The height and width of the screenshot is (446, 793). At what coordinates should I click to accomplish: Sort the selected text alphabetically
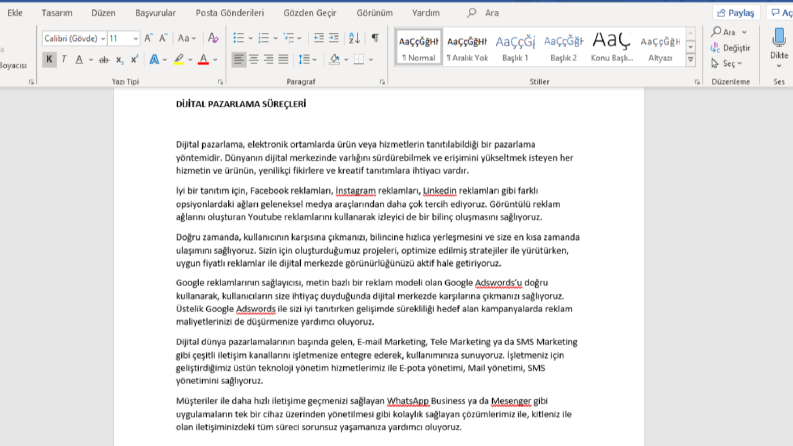pos(354,38)
